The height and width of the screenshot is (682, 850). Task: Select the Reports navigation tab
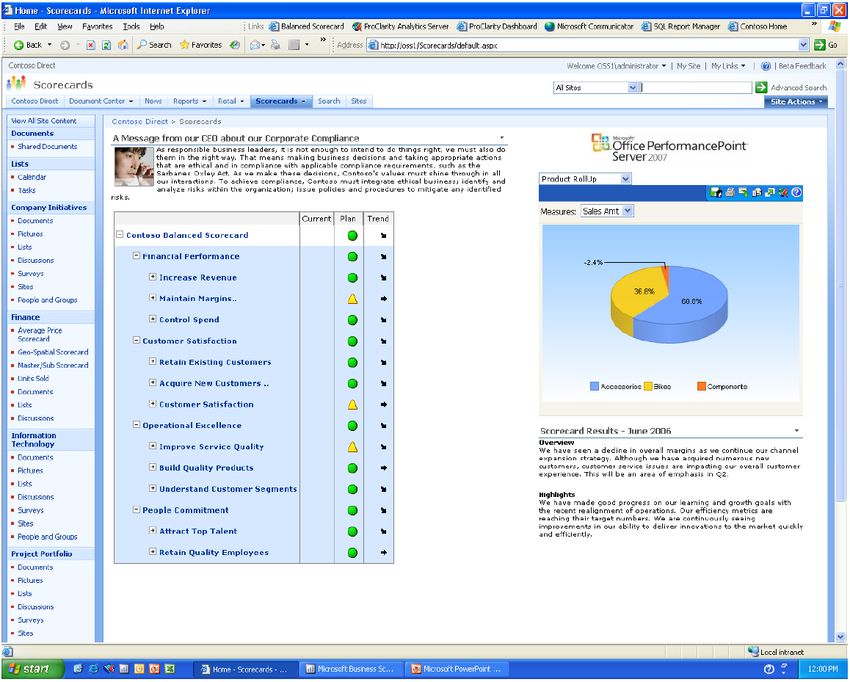tap(190, 101)
